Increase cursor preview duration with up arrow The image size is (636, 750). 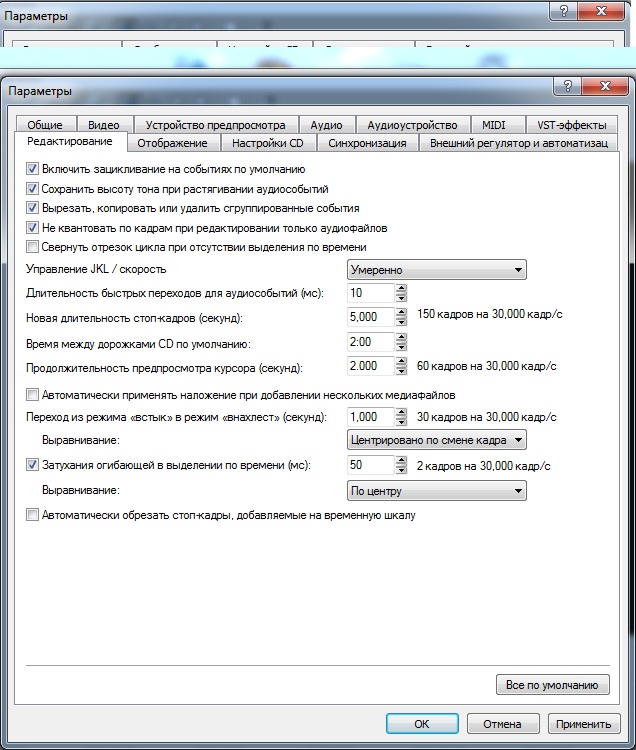click(x=401, y=362)
